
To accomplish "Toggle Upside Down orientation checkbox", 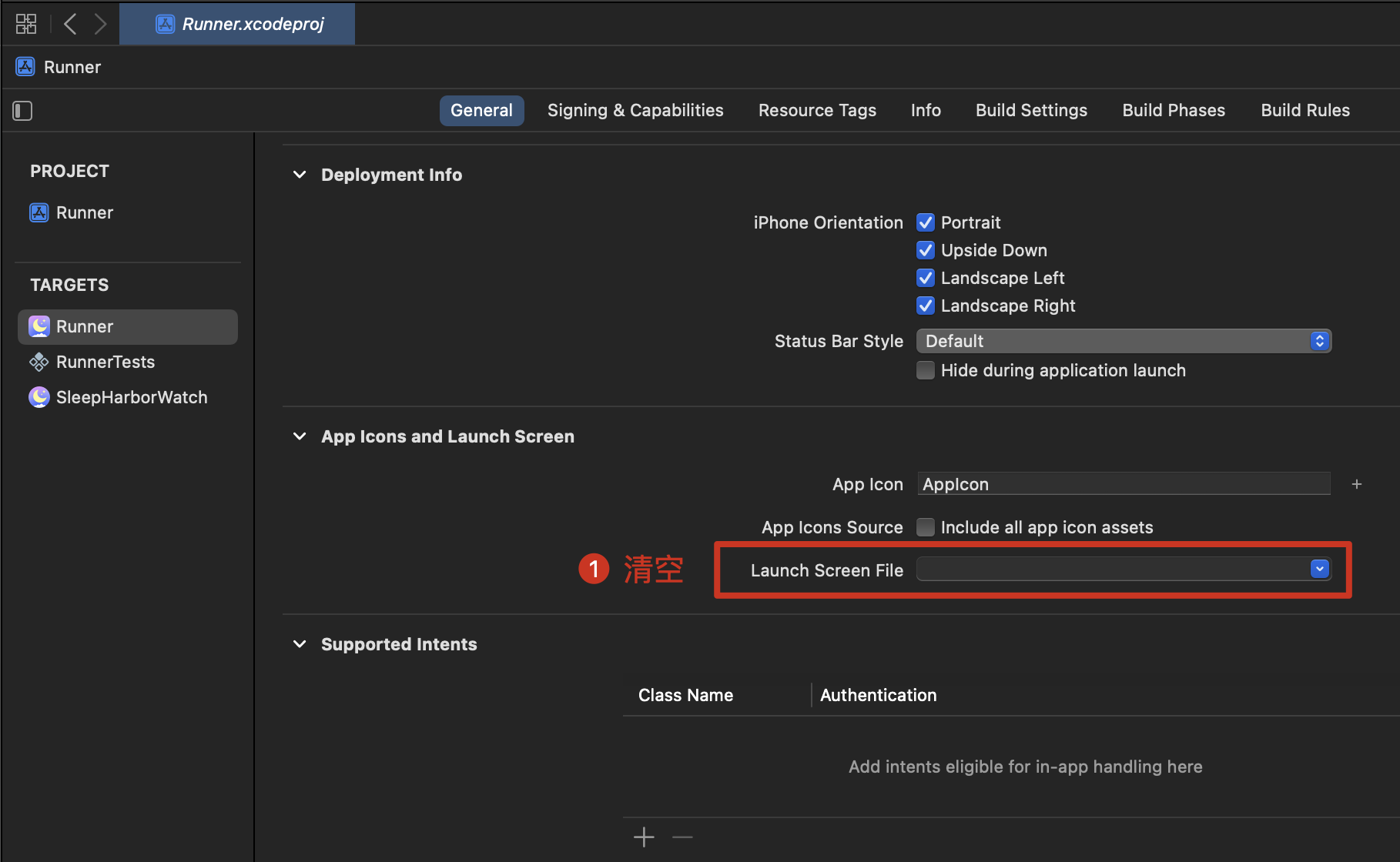I will coord(926,250).
